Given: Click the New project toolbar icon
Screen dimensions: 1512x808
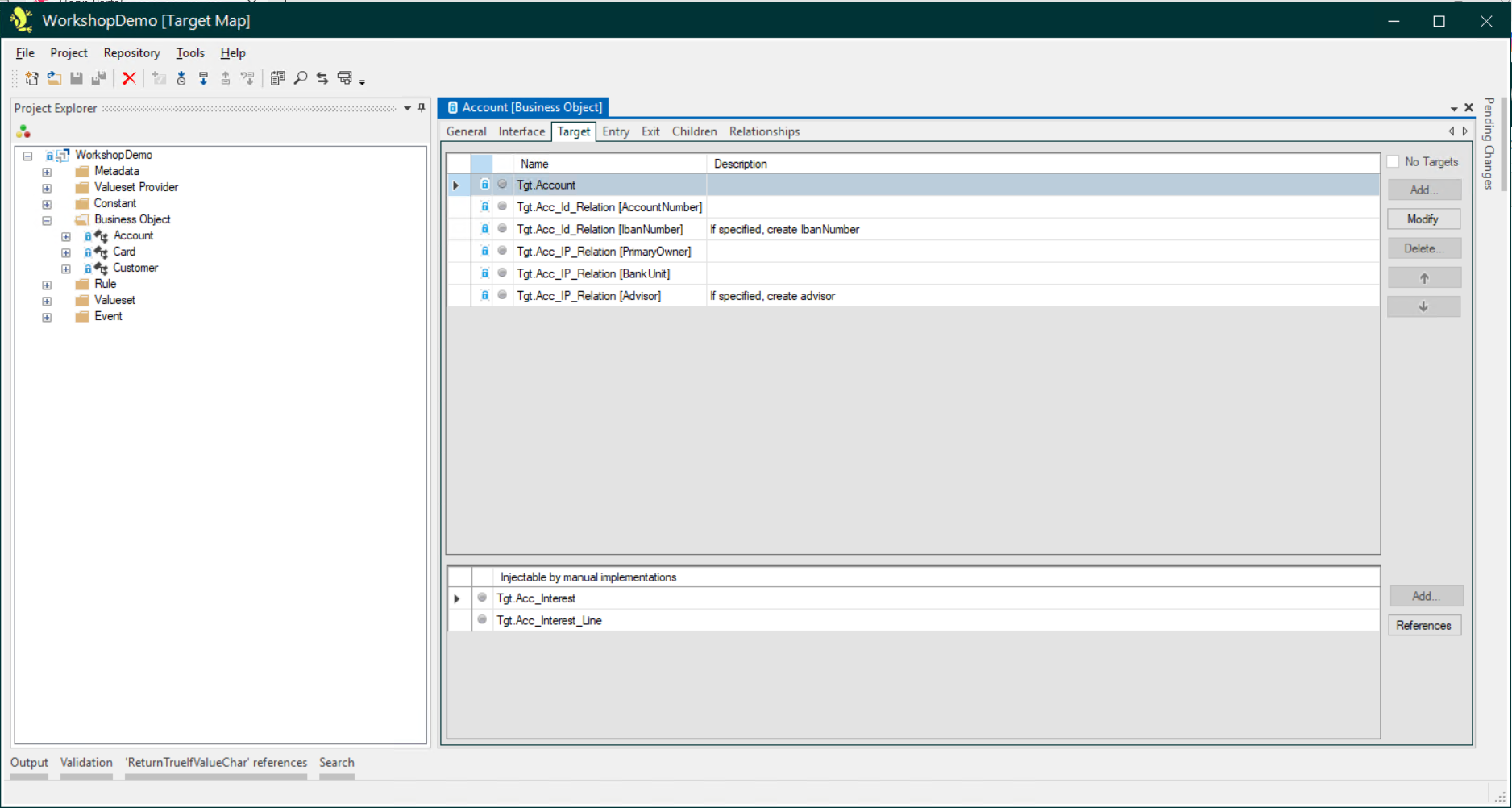Looking at the screenshot, I should [31, 78].
